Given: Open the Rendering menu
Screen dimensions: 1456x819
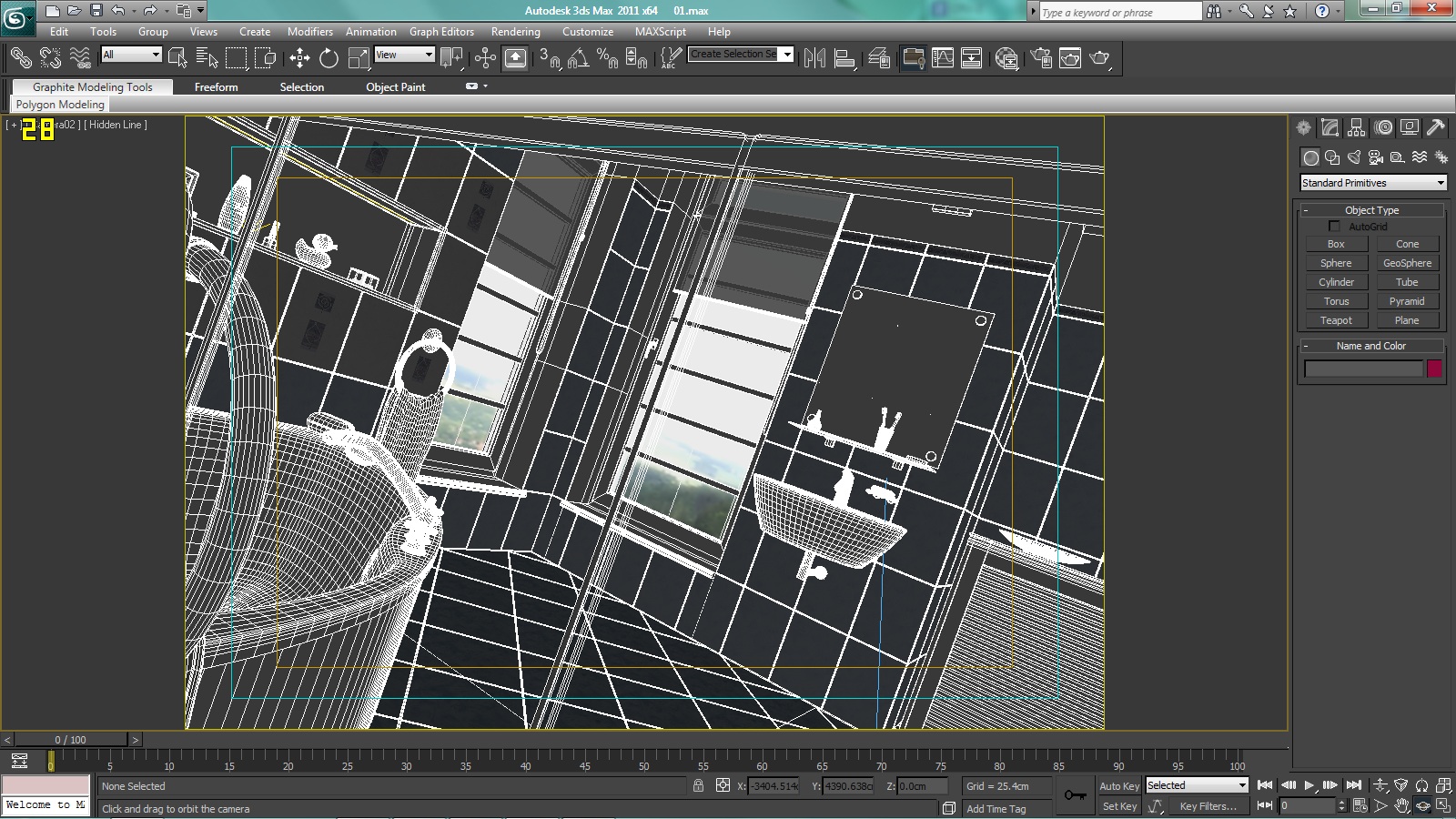Looking at the screenshot, I should (x=516, y=31).
